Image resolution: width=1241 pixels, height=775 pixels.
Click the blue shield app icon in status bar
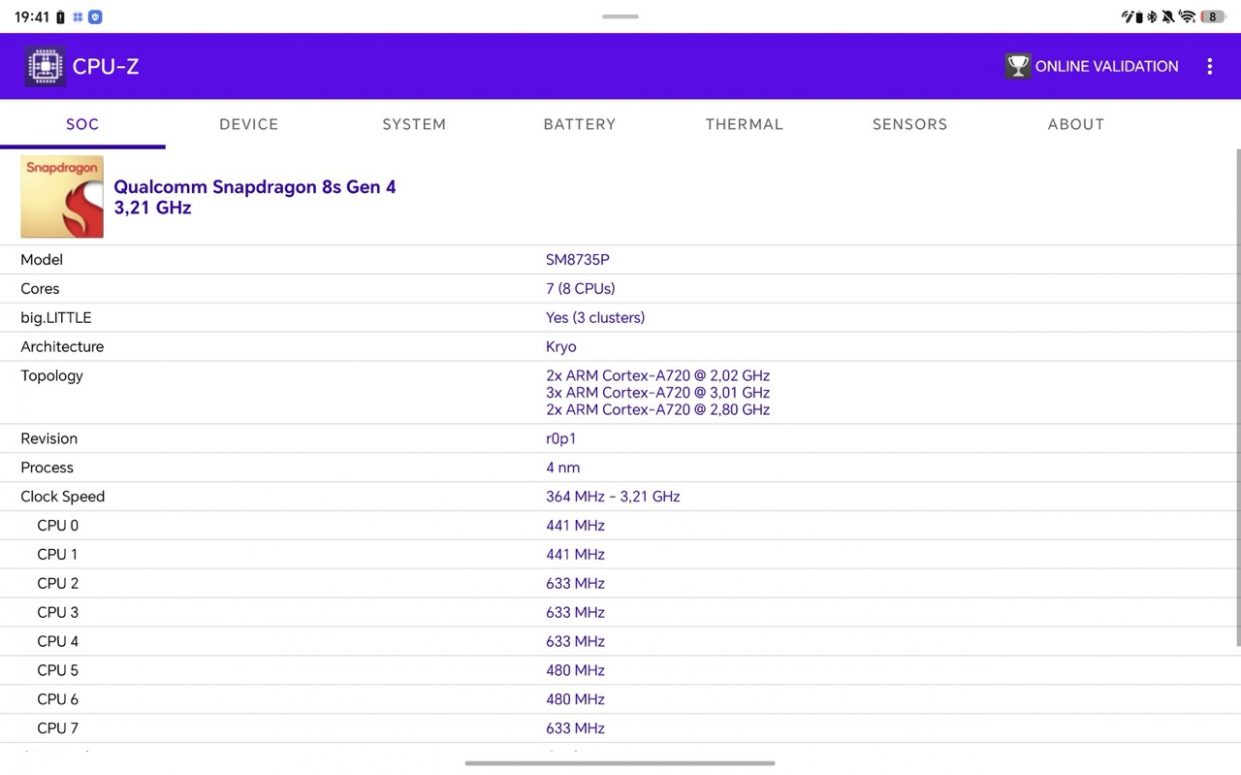[x=95, y=17]
